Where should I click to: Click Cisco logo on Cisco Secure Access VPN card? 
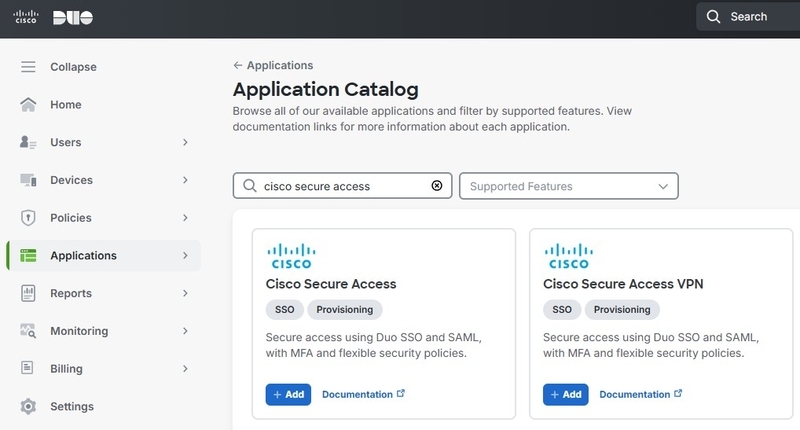pos(568,256)
